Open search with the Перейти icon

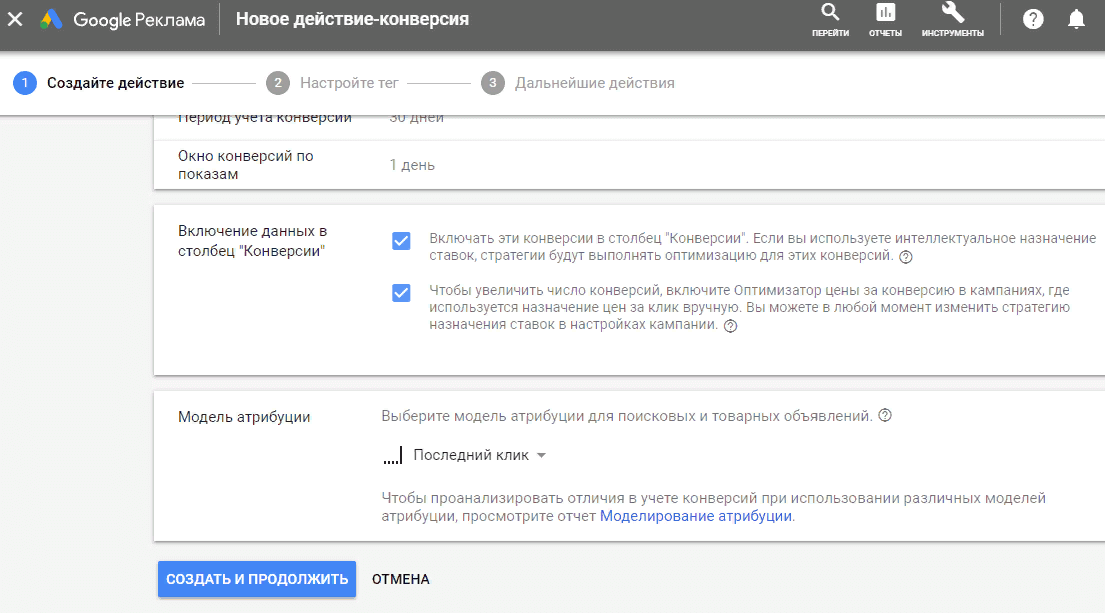tap(830, 17)
